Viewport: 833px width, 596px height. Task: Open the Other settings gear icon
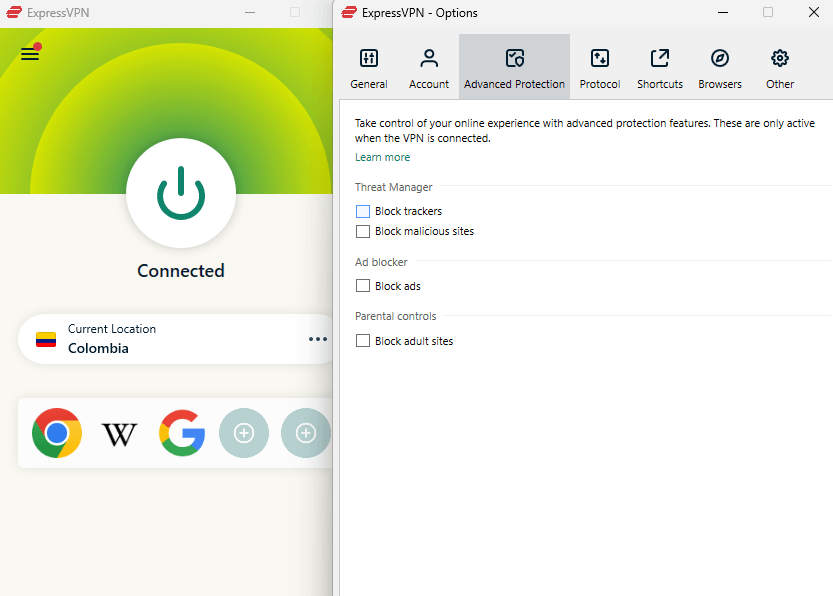tap(779, 58)
